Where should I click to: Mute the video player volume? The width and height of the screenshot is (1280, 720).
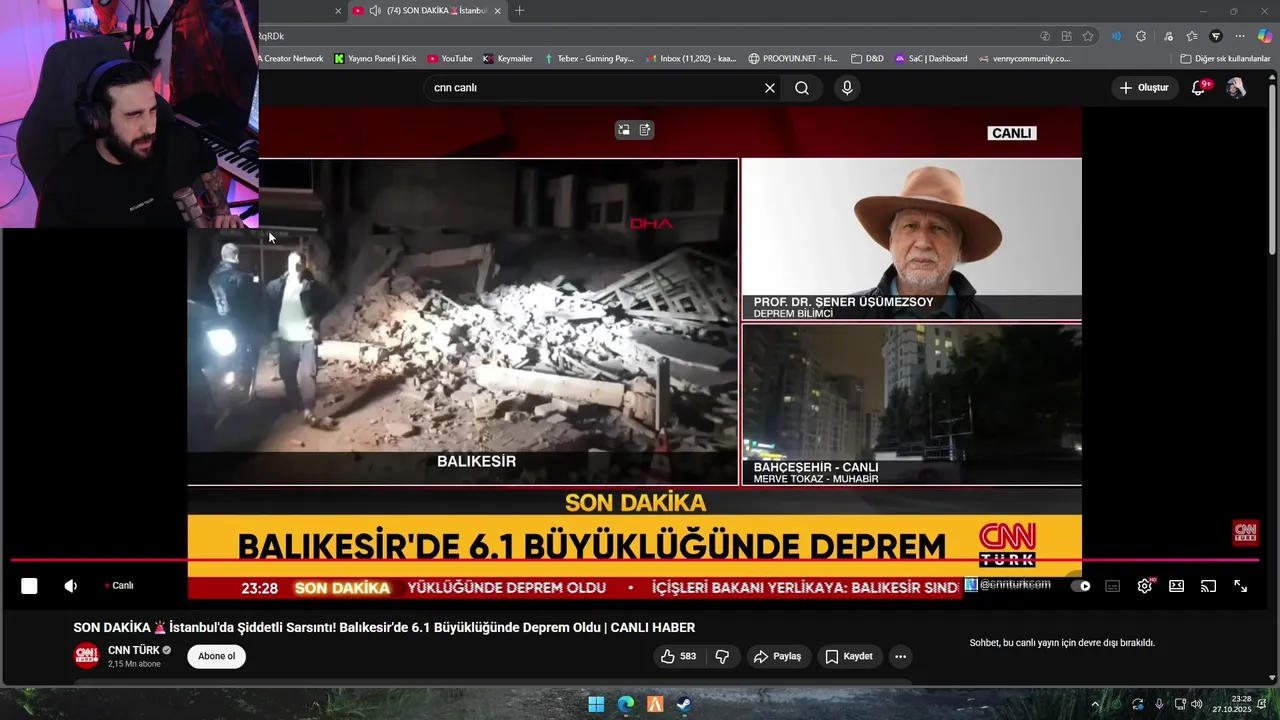click(71, 586)
